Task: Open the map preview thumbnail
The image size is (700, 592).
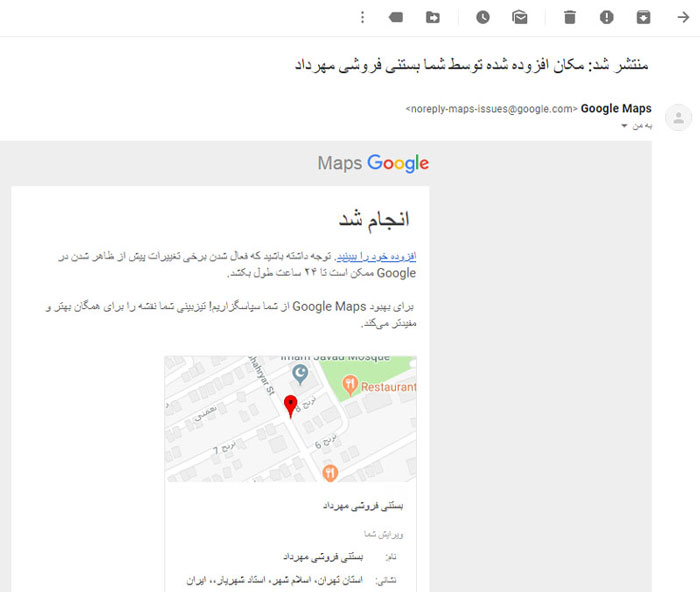Action: click(x=290, y=419)
